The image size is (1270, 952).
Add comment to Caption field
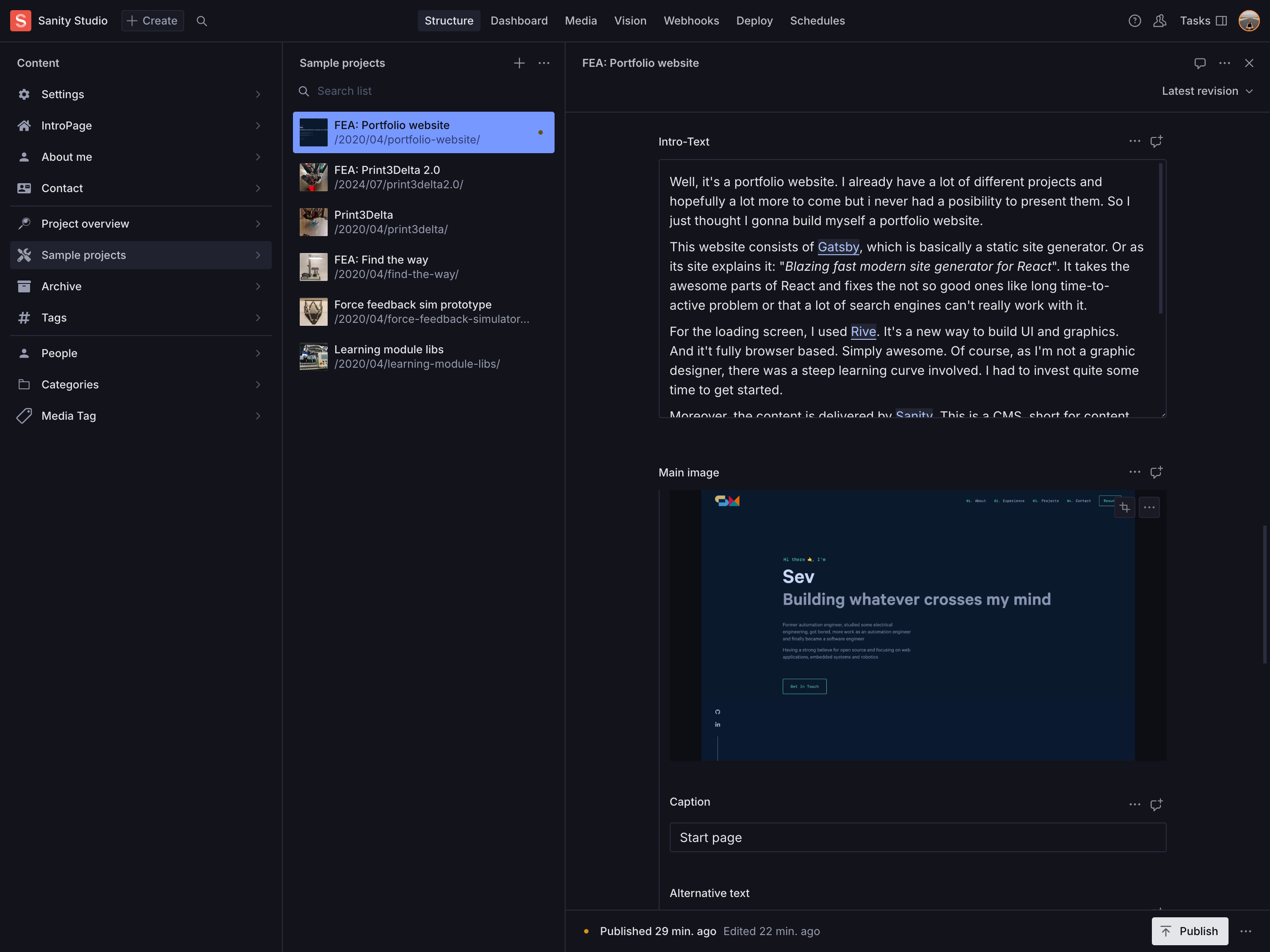pyautogui.click(x=1156, y=804)
